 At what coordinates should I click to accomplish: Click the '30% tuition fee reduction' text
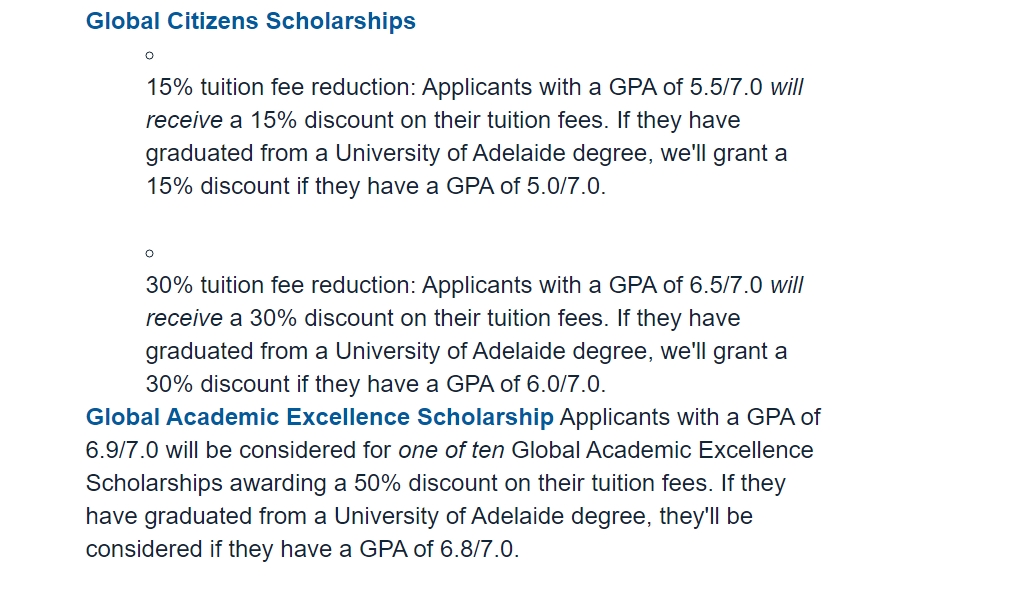(x=280, y=285)
